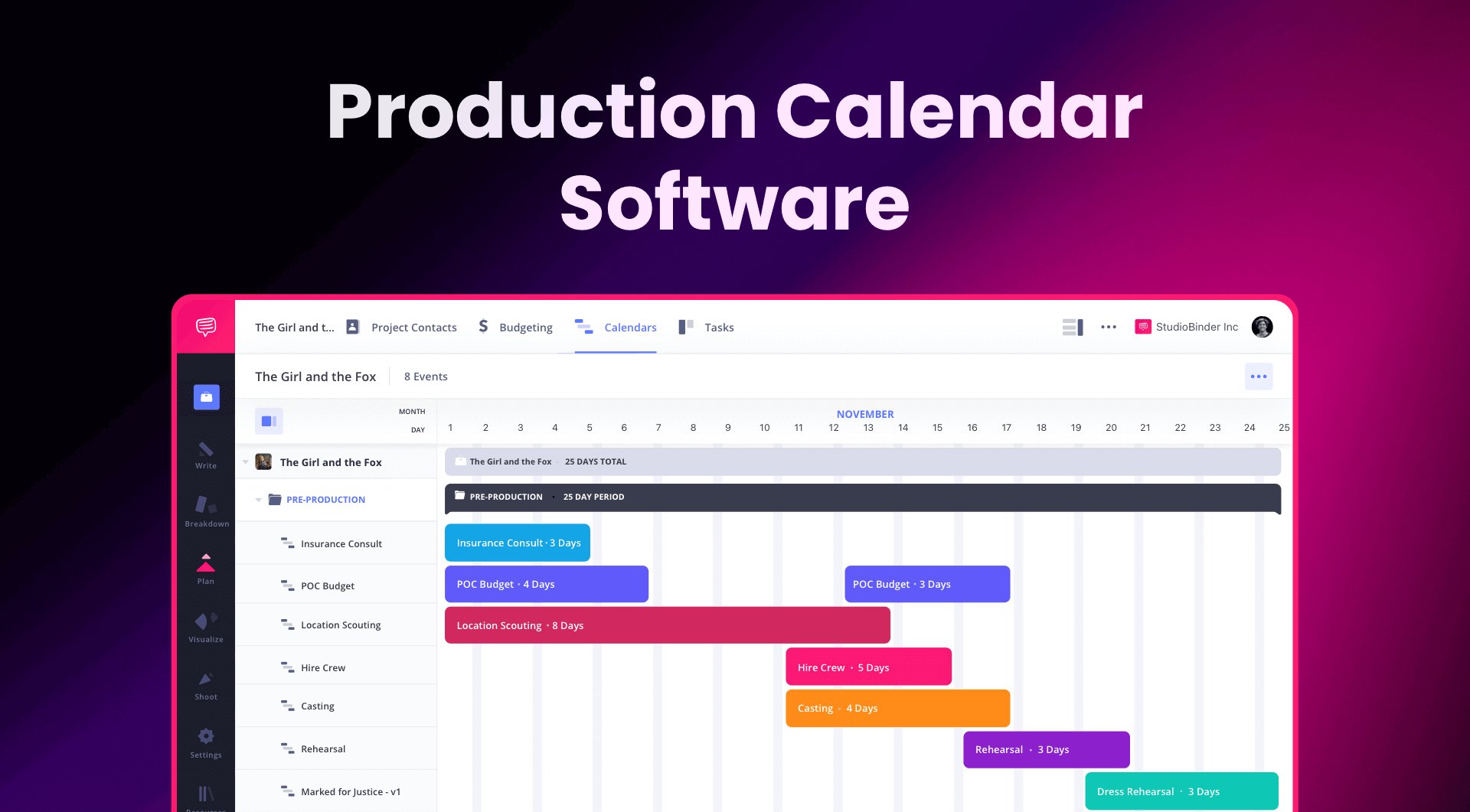This screenshot has width=1470, height=812.
Task: Select the Location Scouting 8 Days bar
Action: click(x=666, y=624)
